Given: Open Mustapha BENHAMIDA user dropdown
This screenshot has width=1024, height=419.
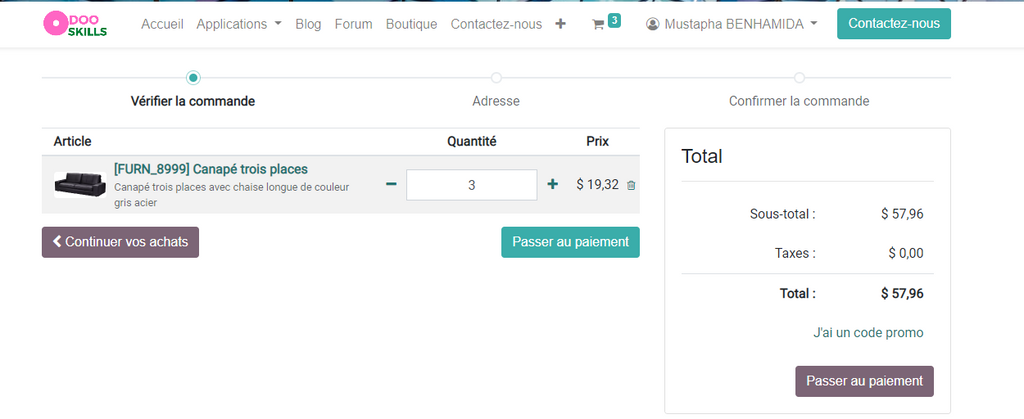Looking at the screenshot, I should coord(741,24).
